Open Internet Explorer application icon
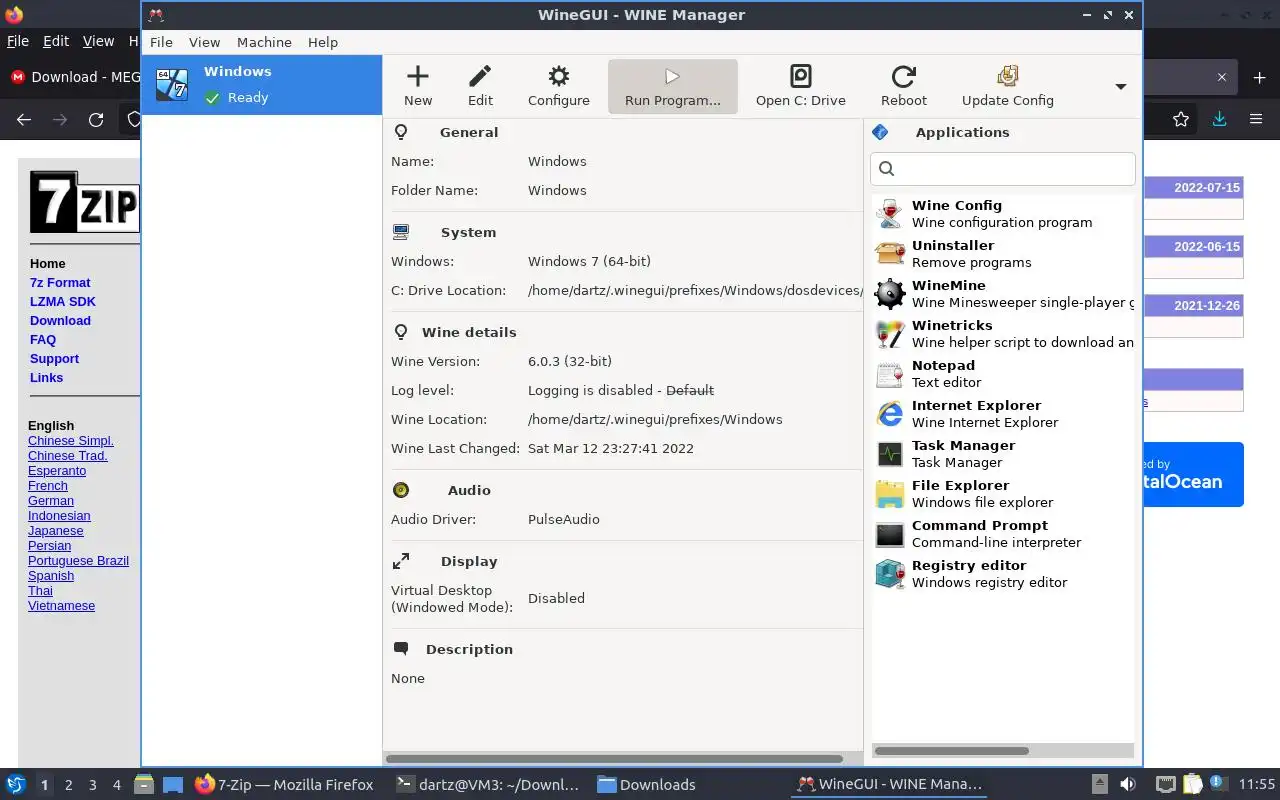 (x=889, y=413)
